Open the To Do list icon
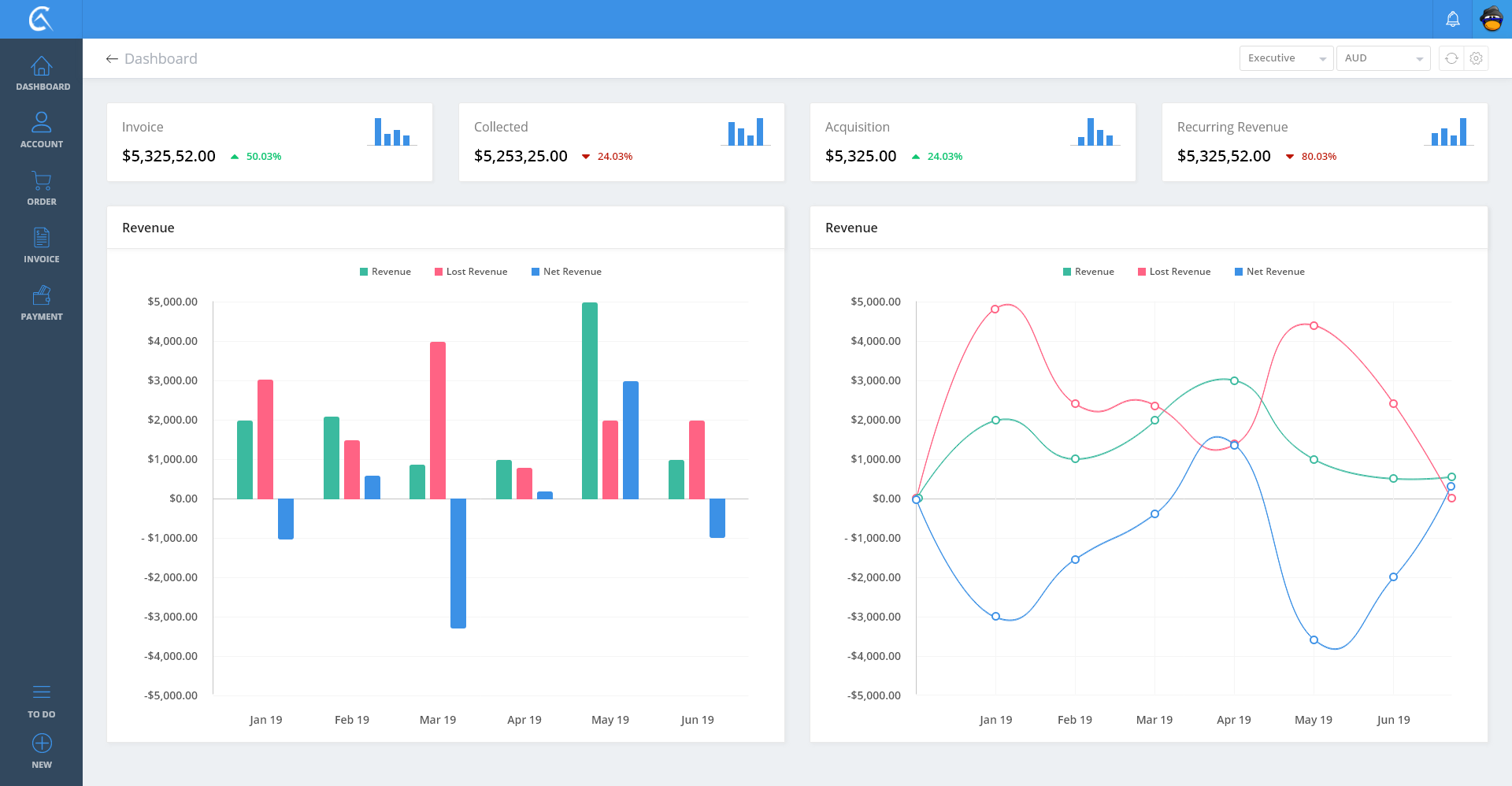Viewport: 1512px width, 786px height. [x=42, y=692]
